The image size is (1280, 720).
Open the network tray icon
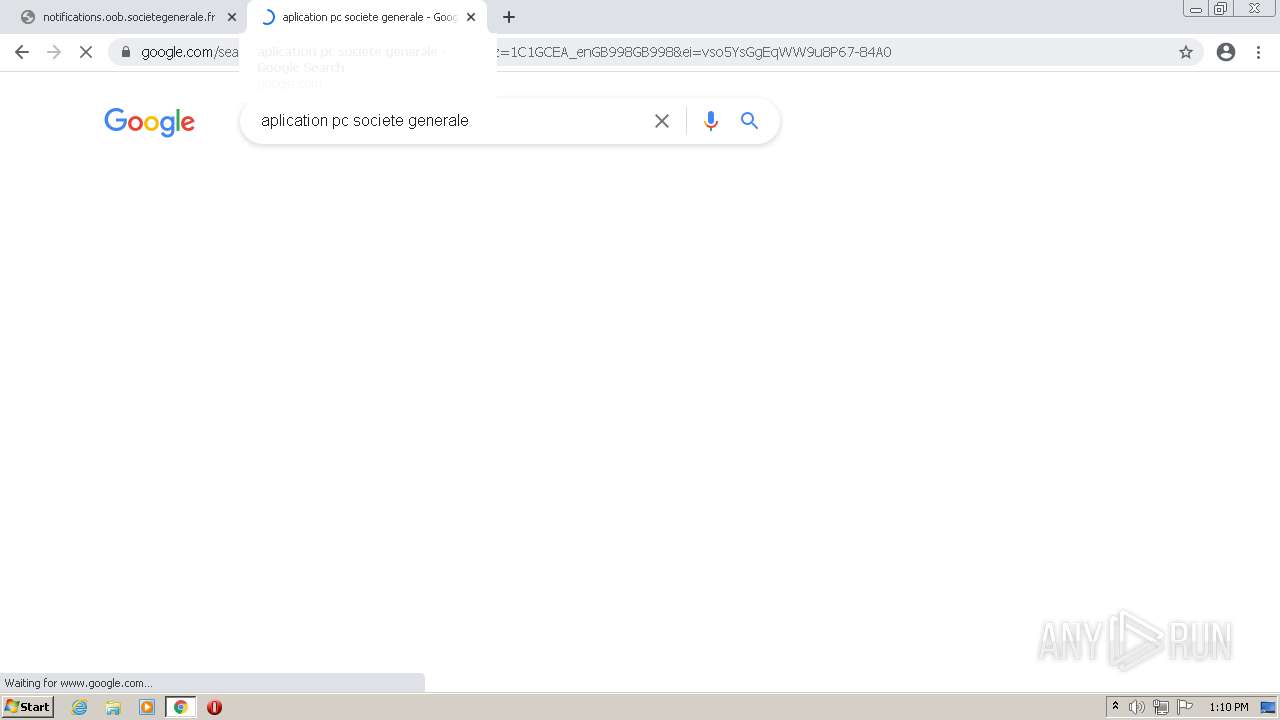(1161, 707)
